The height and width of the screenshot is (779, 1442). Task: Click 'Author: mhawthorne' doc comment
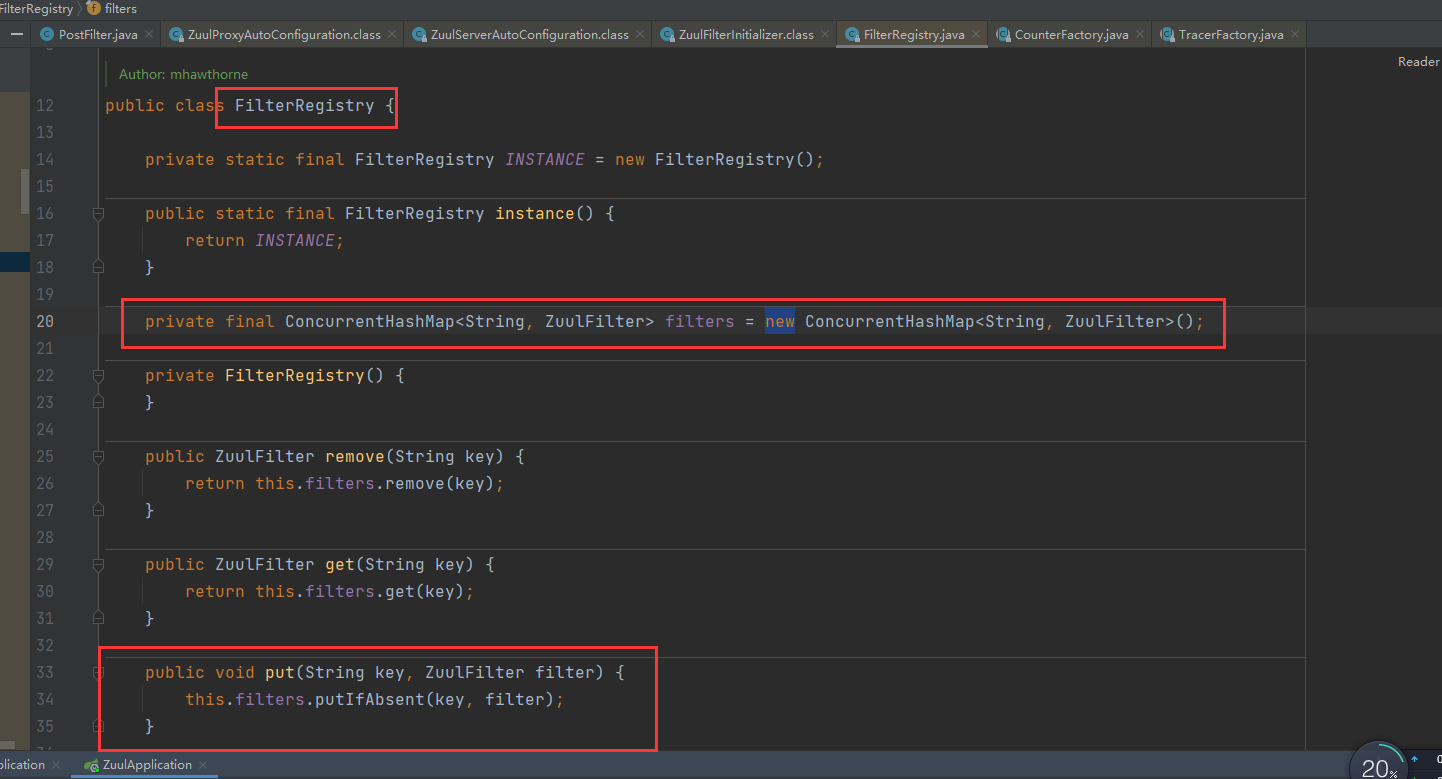183,74
